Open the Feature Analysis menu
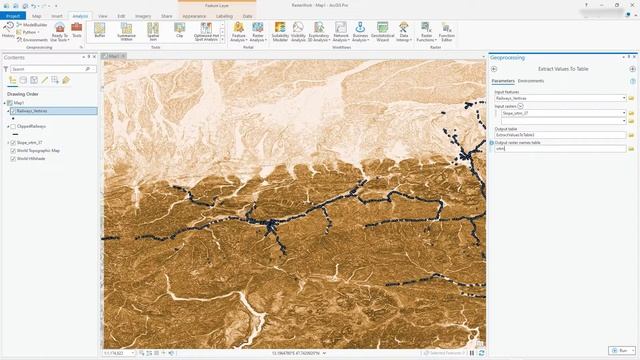This screenshot has height=360, width=640. (x=238, y=32)
